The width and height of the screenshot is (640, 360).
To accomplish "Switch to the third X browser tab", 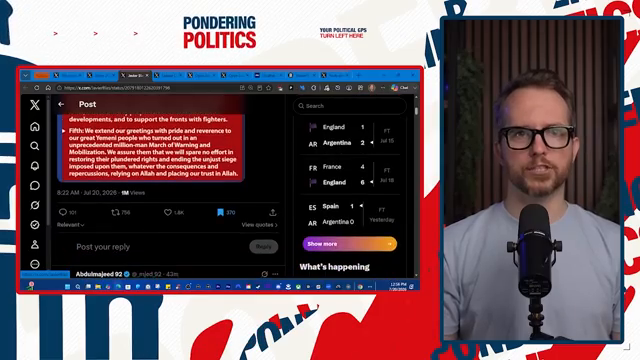I will [135, 76].
